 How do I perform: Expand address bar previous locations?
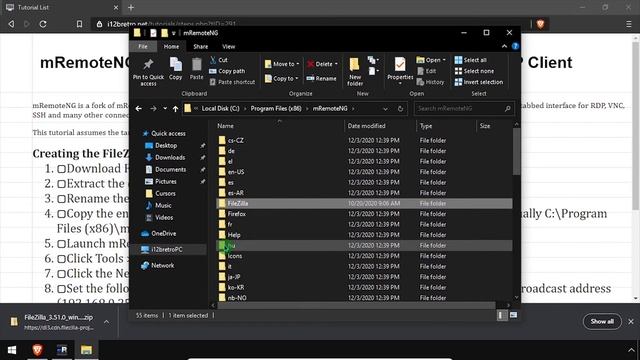pos(385,109)
